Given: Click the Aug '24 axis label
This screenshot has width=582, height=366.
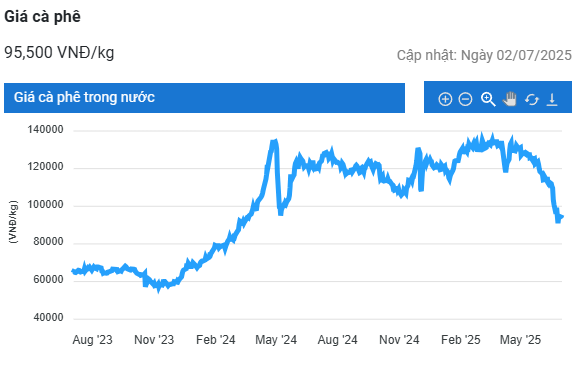Looking at the screenshot, I should pyautogui.click(x=337, y=340).
